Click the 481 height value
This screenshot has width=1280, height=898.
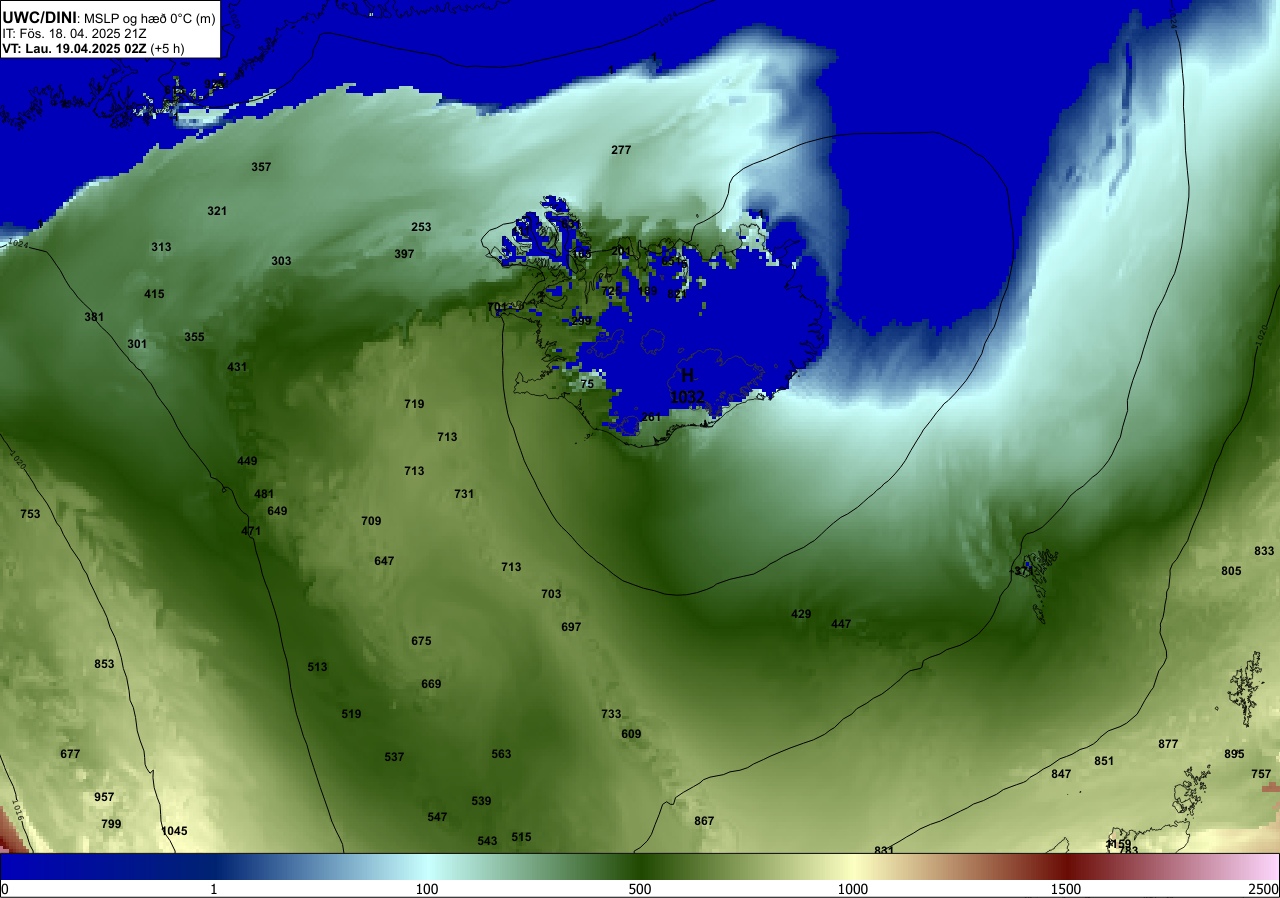tap(264, 494)
